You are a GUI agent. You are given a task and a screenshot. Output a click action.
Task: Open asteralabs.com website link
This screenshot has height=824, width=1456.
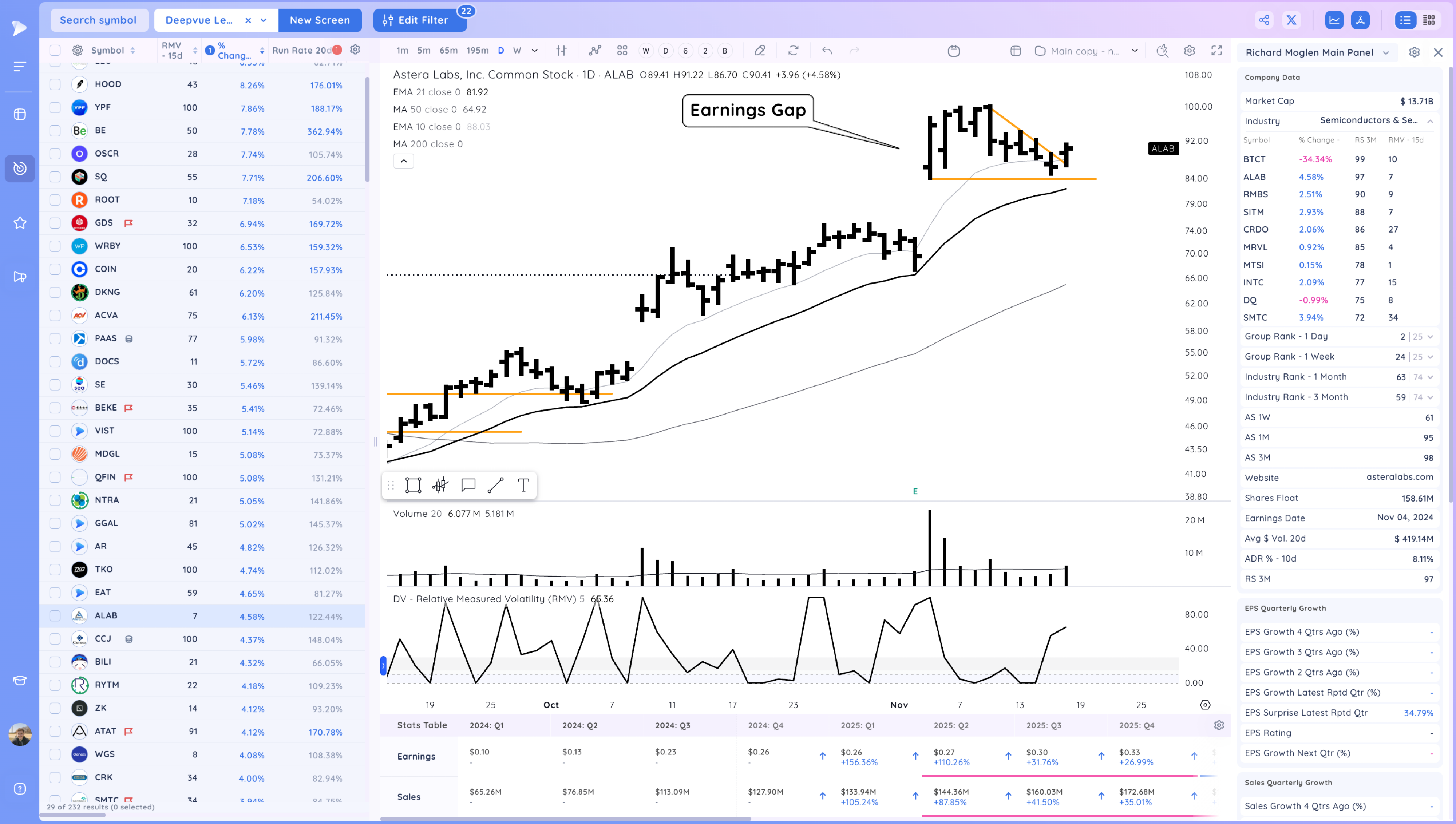coord(1400,477)
